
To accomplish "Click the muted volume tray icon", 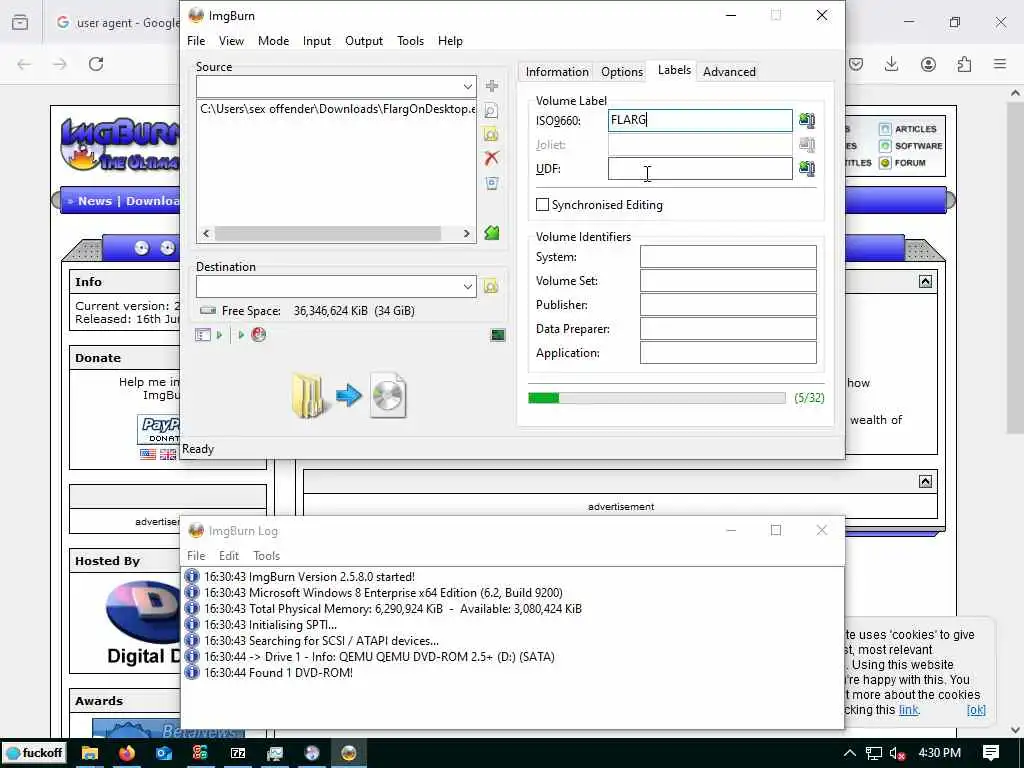I will (x=898, y=753).
